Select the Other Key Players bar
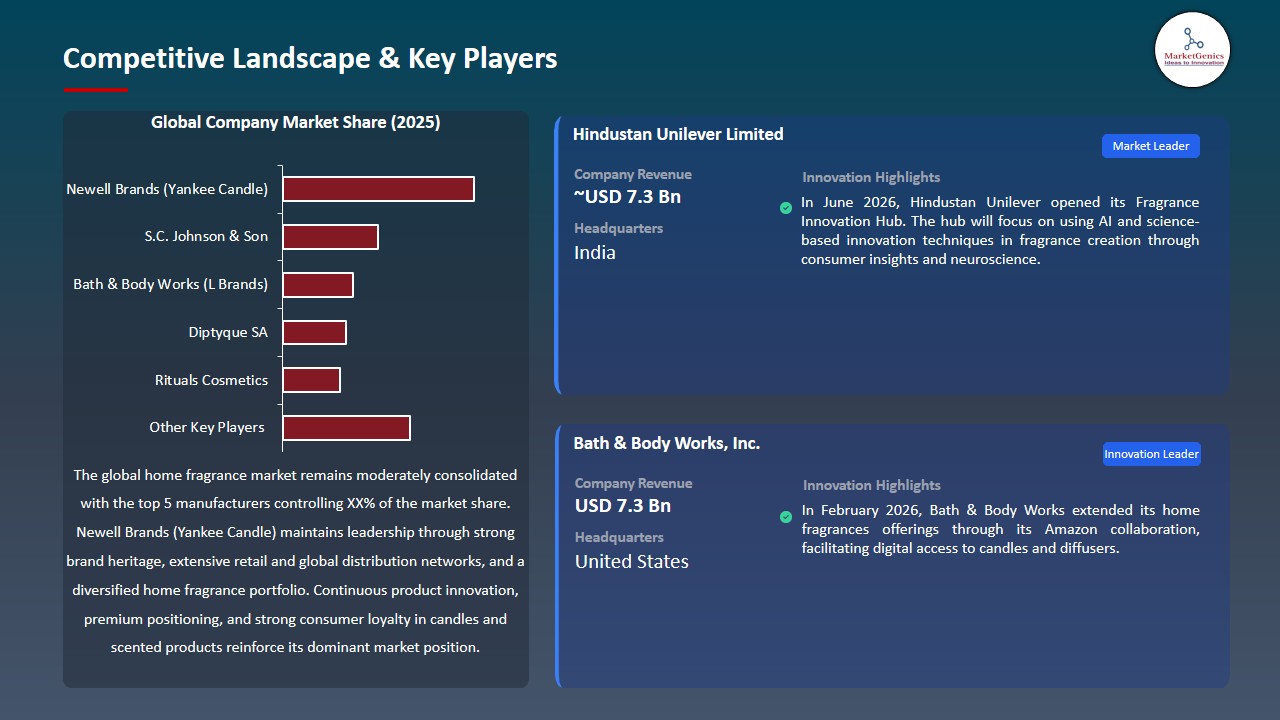The image size is (1280, 720). tap(346, 428)
